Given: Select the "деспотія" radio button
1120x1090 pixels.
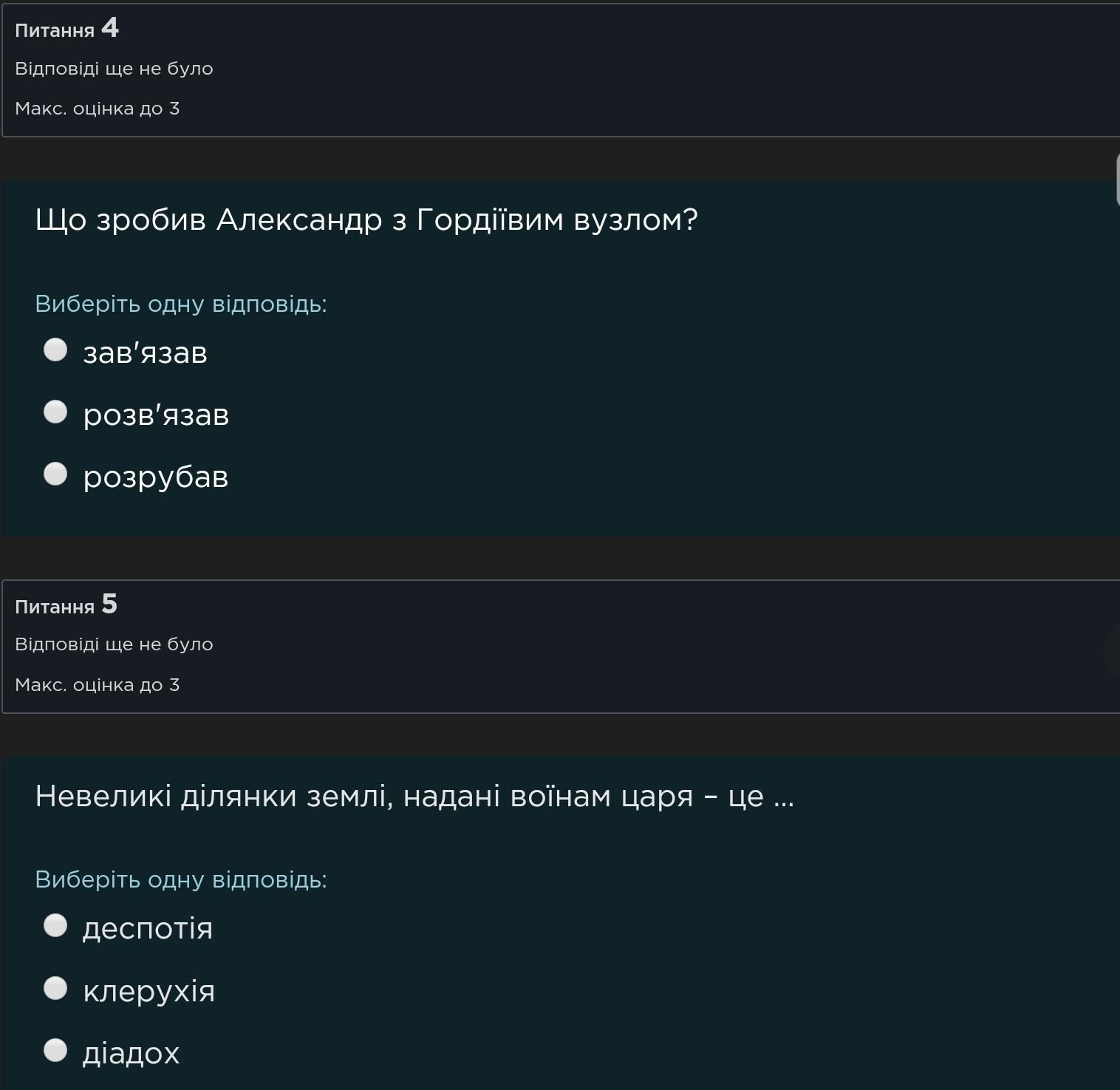Looking at the screenshot, I should (55, 925).
